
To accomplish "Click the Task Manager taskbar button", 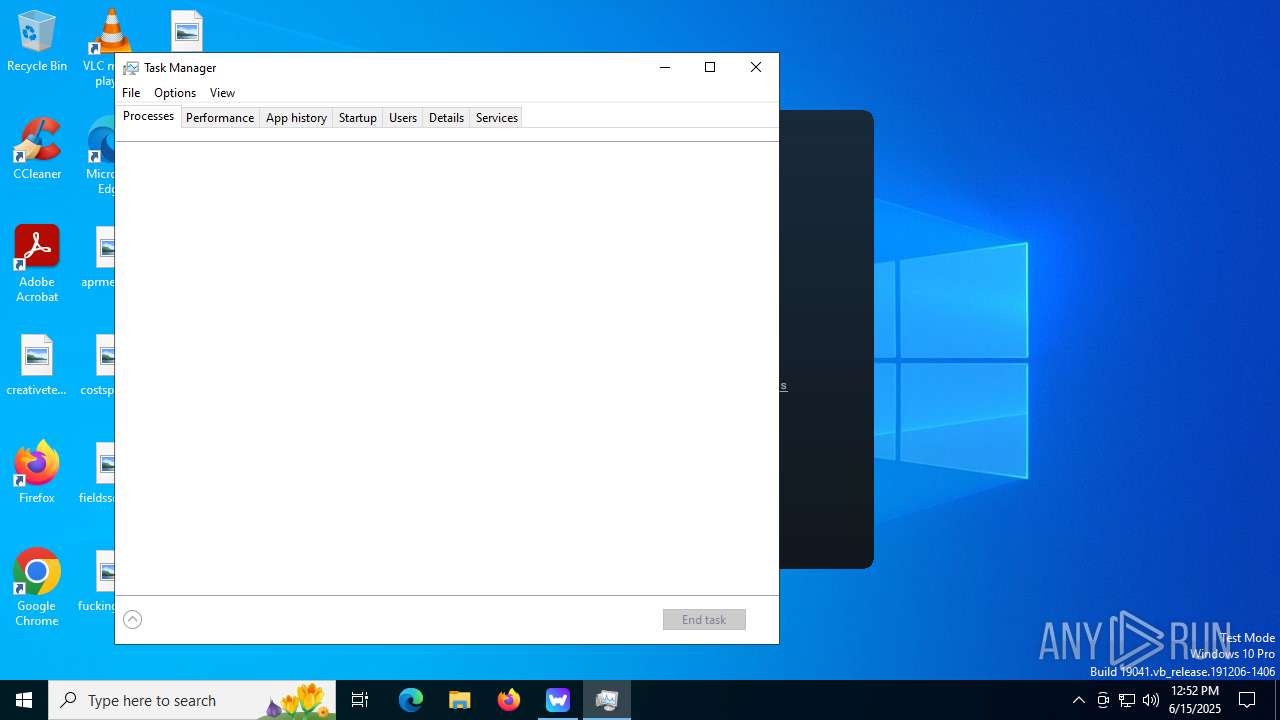I will point(607,700).
